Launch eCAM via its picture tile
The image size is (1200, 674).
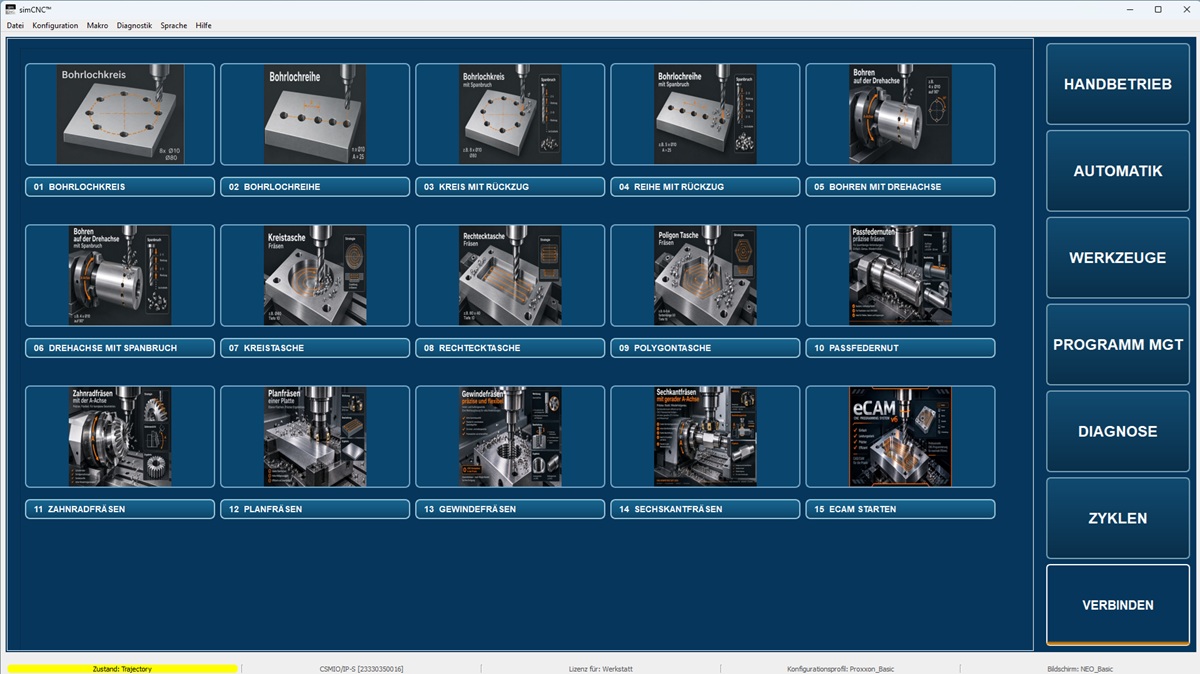point(900,436)
